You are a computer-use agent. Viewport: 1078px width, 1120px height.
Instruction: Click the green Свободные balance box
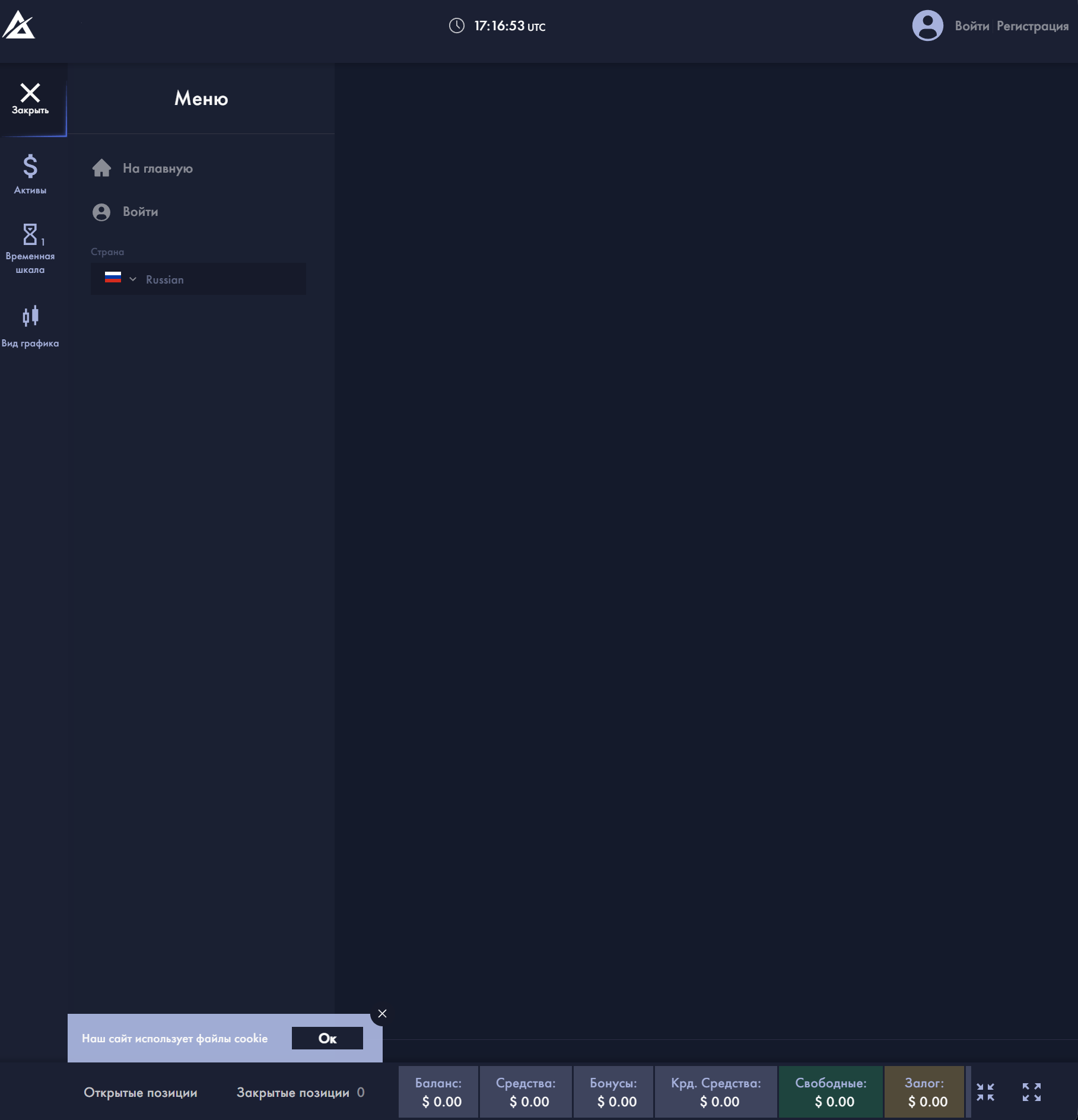pos(831,1092)
